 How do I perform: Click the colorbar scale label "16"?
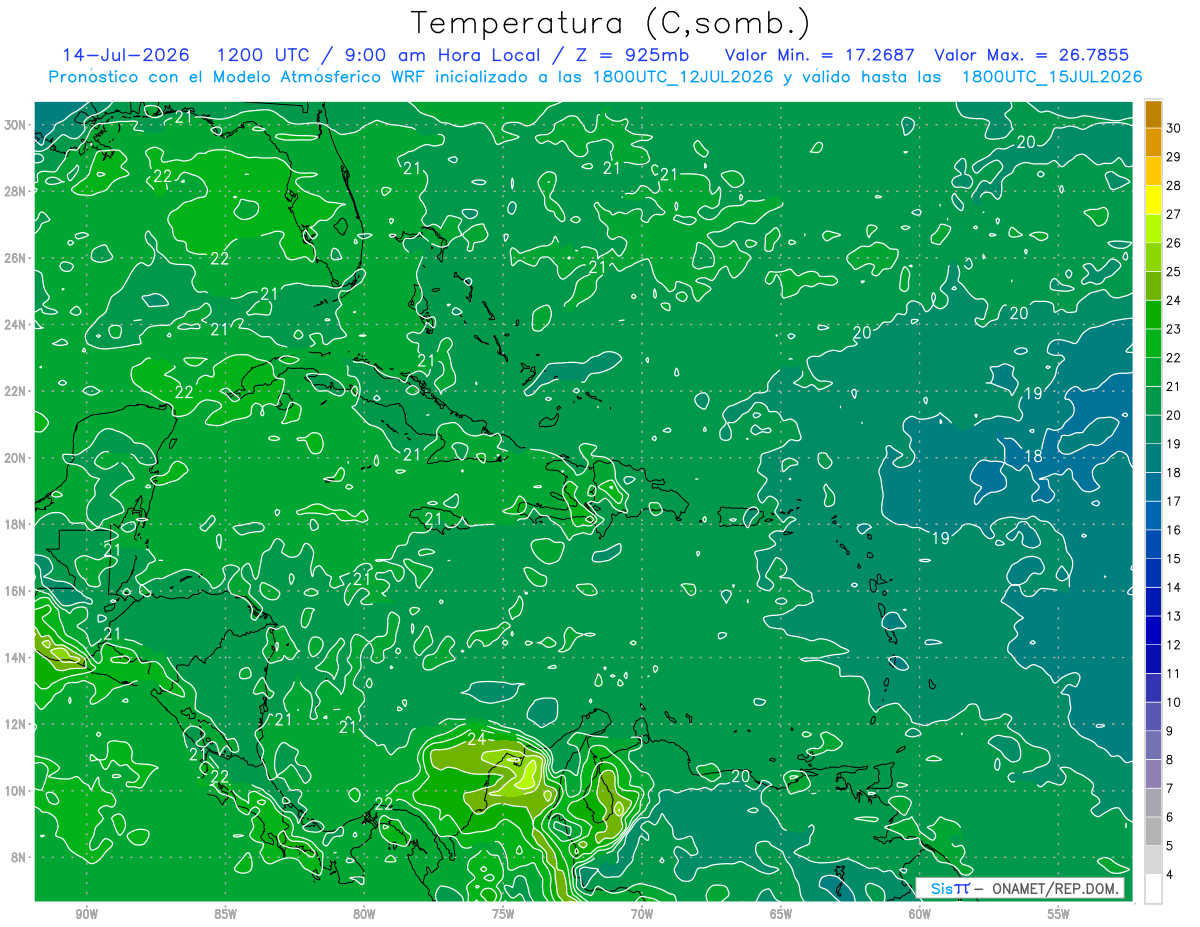(x=1174, y=530)
